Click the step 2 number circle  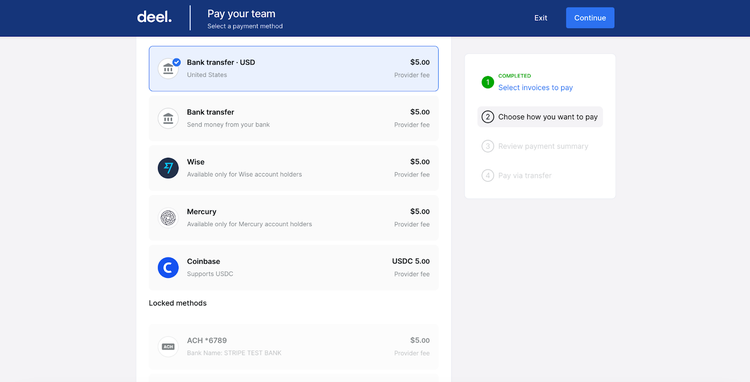click(487, 117)
